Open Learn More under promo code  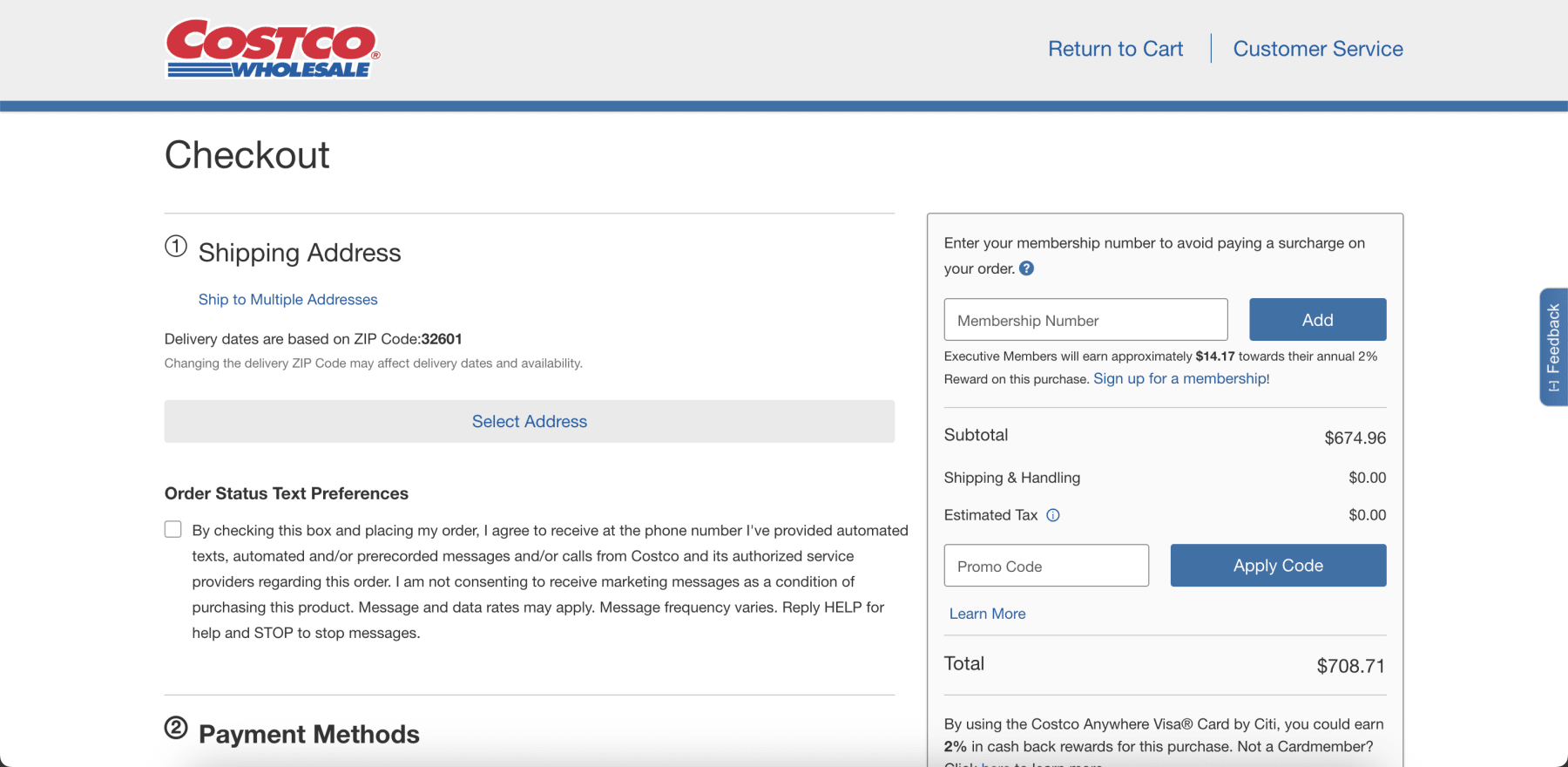coord(987,614)
